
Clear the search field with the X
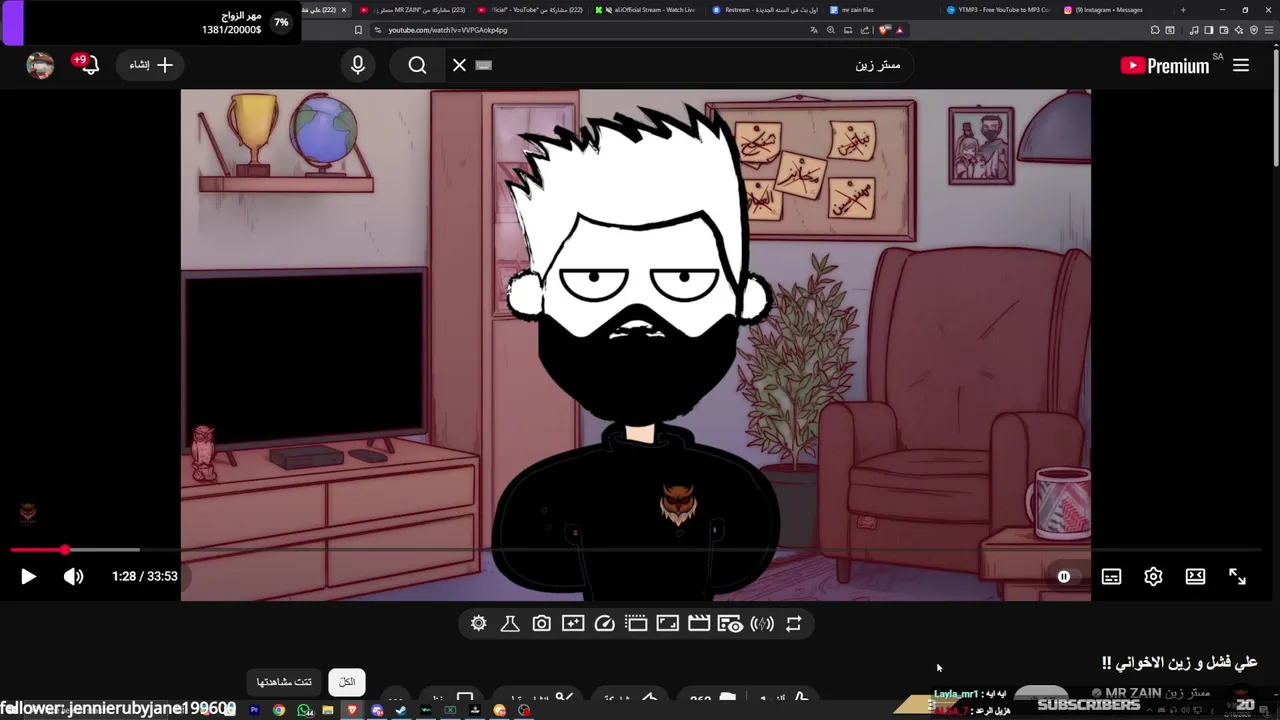[459, 65]
